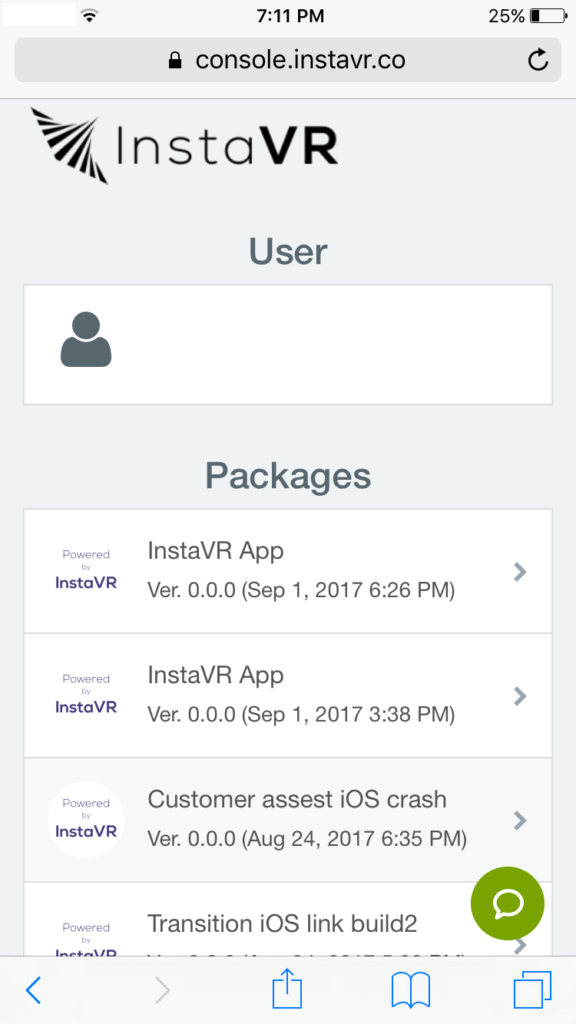The width and height of the screenshot is (576, 1024).
Task: Tap the padlock icon in address bar
Action: point(174,61)
